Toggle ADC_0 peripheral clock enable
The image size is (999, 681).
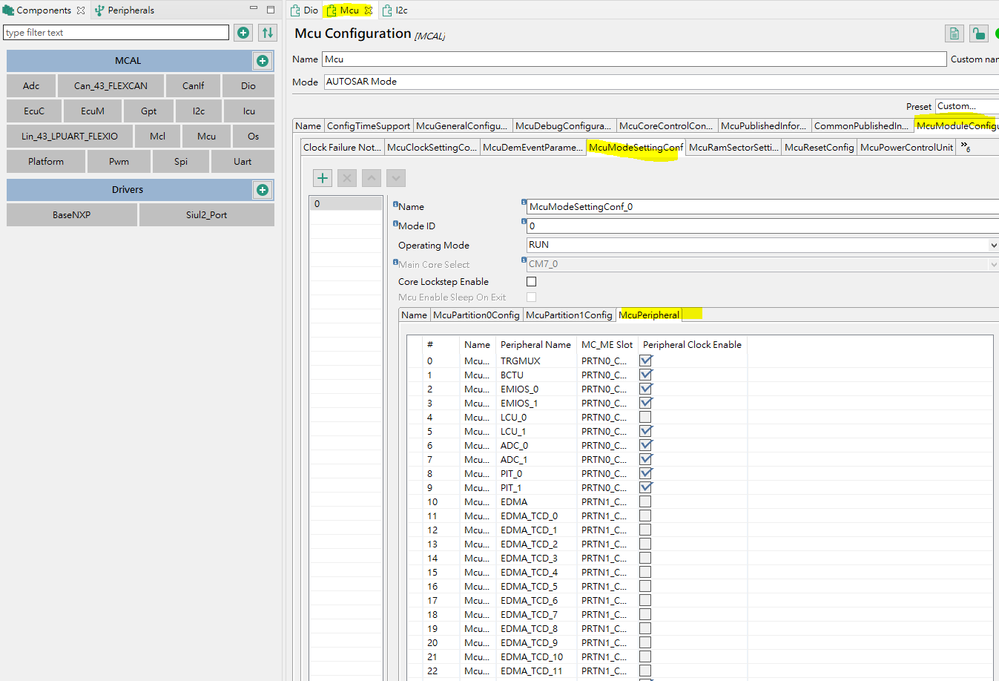pyautogui.click(x=645, y=445)
